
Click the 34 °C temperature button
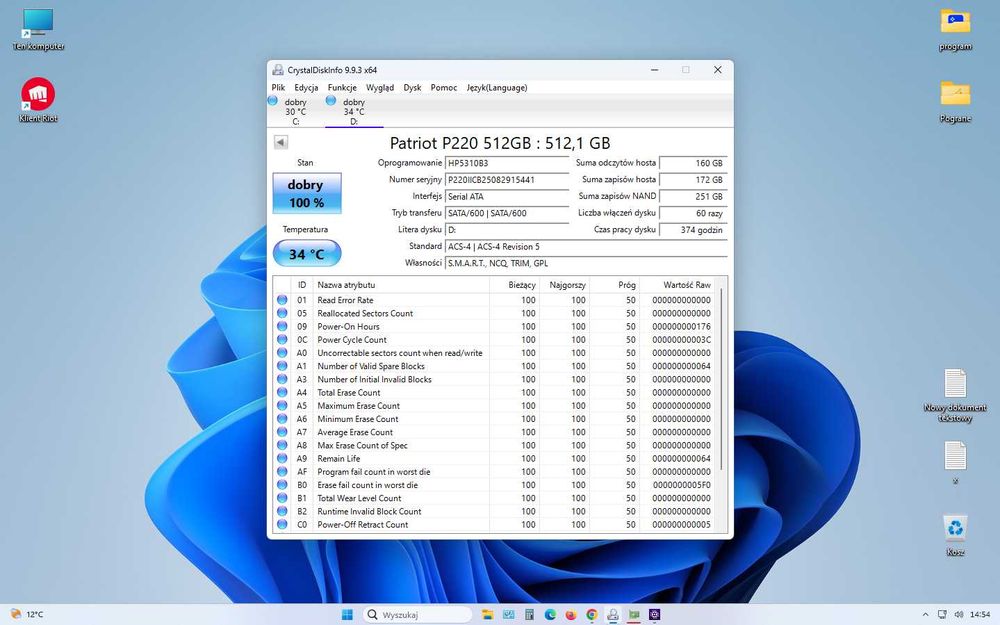pos(307,254)
